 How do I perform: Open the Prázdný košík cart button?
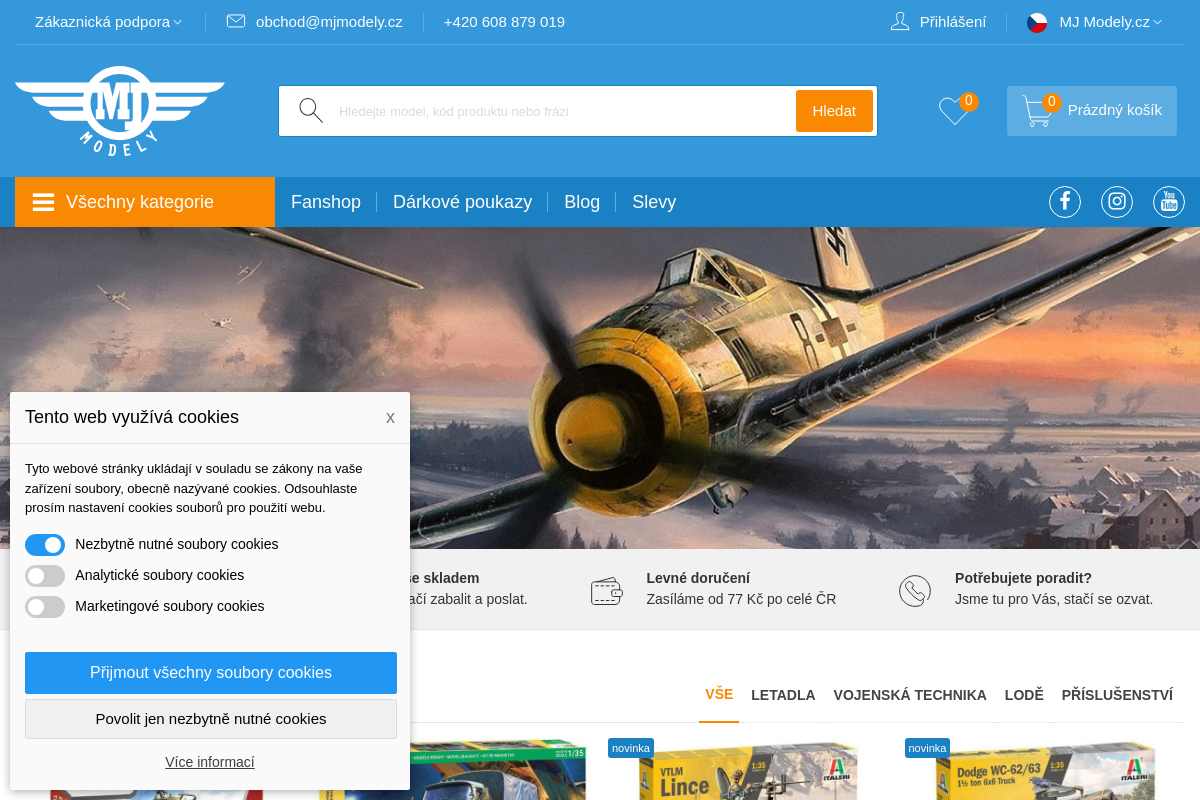pos(1092,111)
